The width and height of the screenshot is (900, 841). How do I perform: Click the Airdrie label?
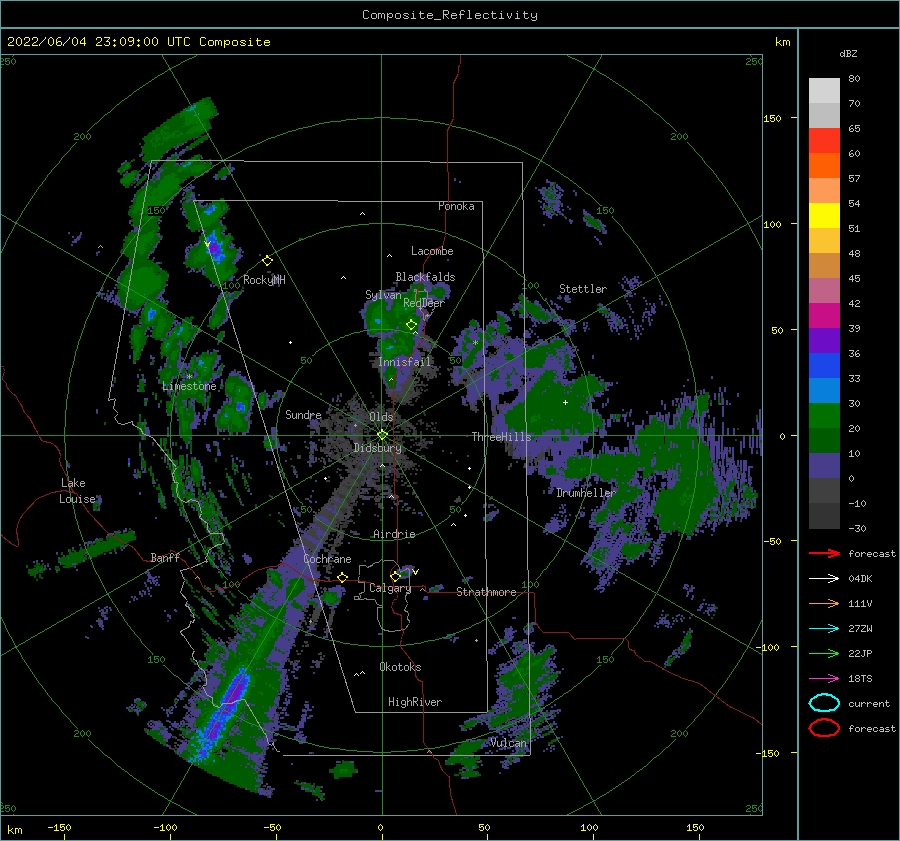(394, 534)
